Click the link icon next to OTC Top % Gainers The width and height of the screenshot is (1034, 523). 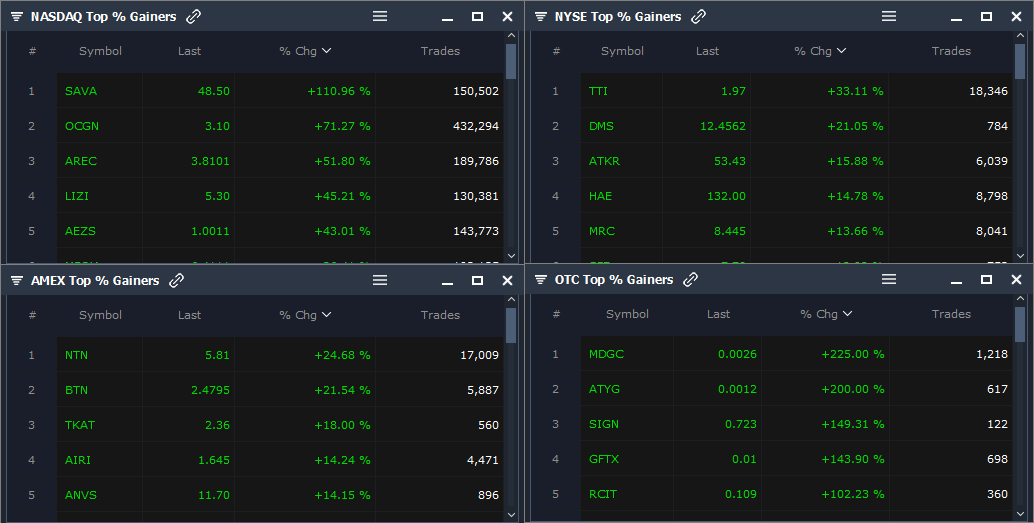[690, 280]
